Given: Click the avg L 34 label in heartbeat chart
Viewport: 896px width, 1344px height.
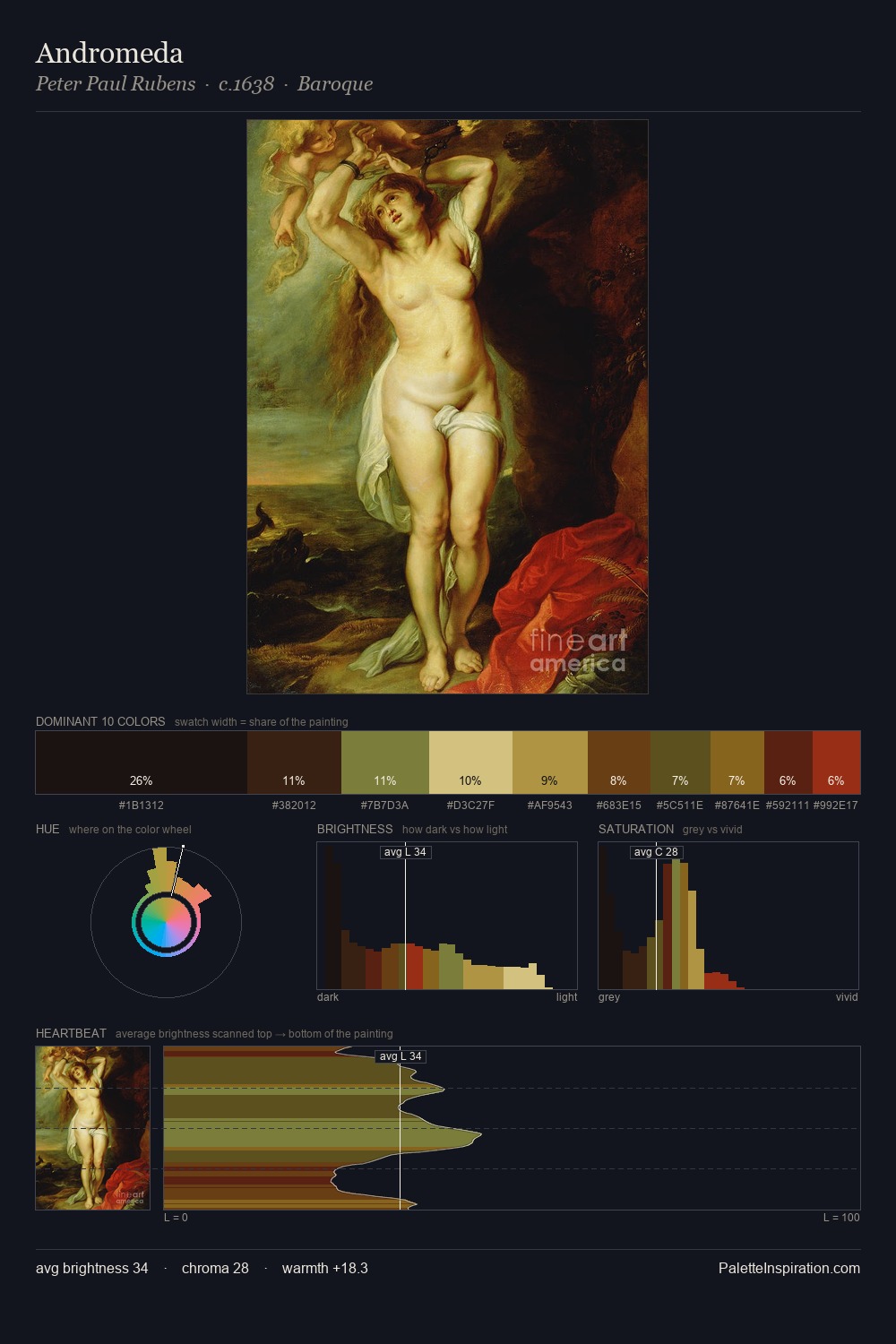Looking at the screenshot, I should click(x=401, y=1056).
